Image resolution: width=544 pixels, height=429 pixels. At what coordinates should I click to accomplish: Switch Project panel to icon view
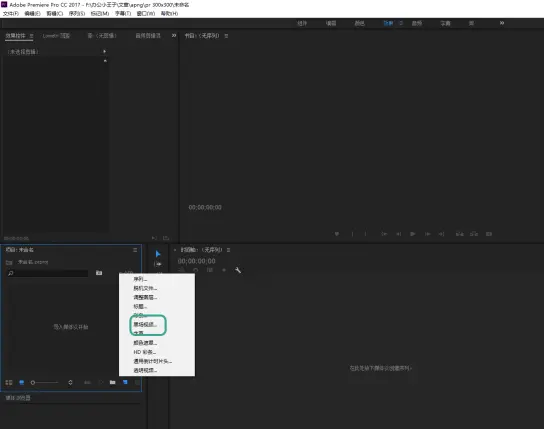[22, 382]
